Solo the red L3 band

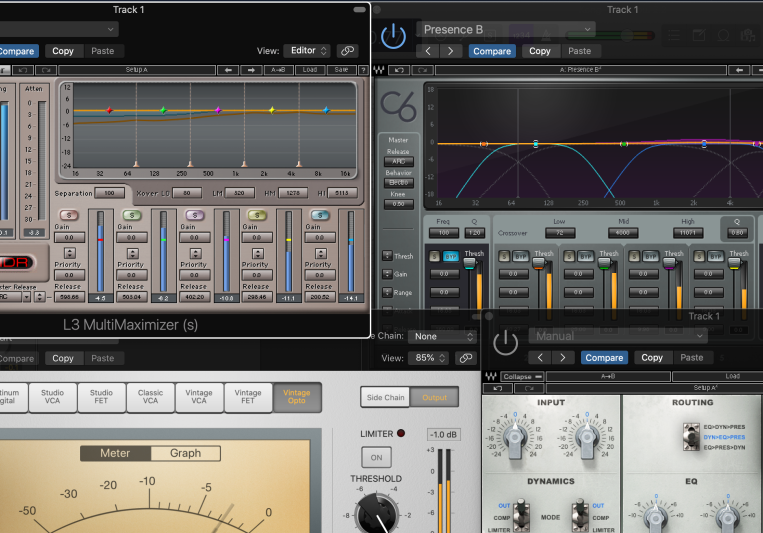click(69, 215)
